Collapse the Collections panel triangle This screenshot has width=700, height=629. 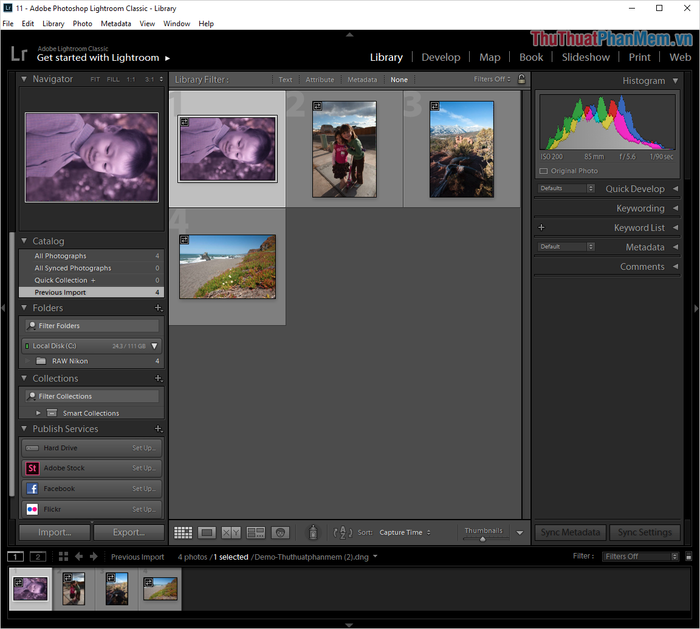(24, 378)
